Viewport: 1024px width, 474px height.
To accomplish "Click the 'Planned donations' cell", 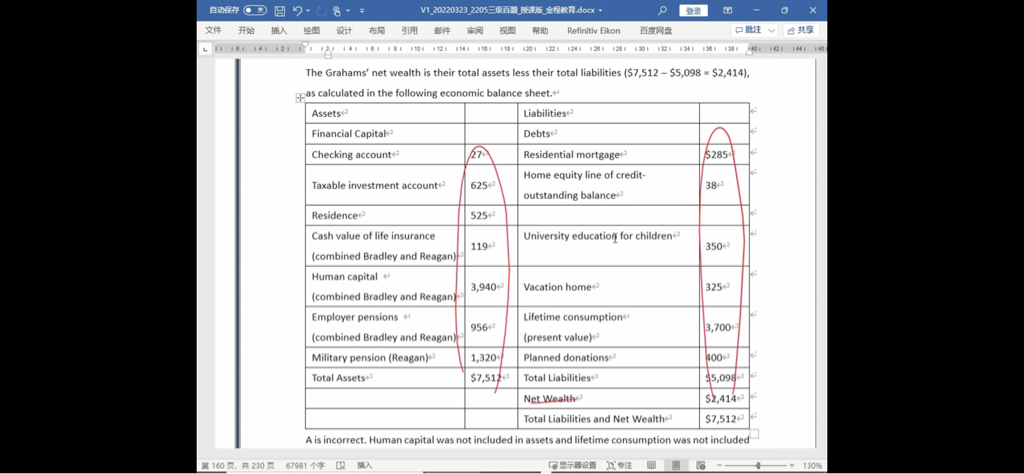I will point(608,357).
